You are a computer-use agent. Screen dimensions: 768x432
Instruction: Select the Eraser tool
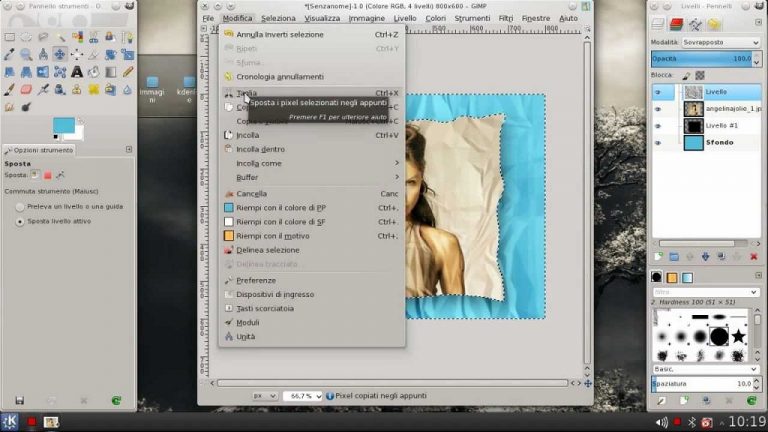(x=26, y=89)
